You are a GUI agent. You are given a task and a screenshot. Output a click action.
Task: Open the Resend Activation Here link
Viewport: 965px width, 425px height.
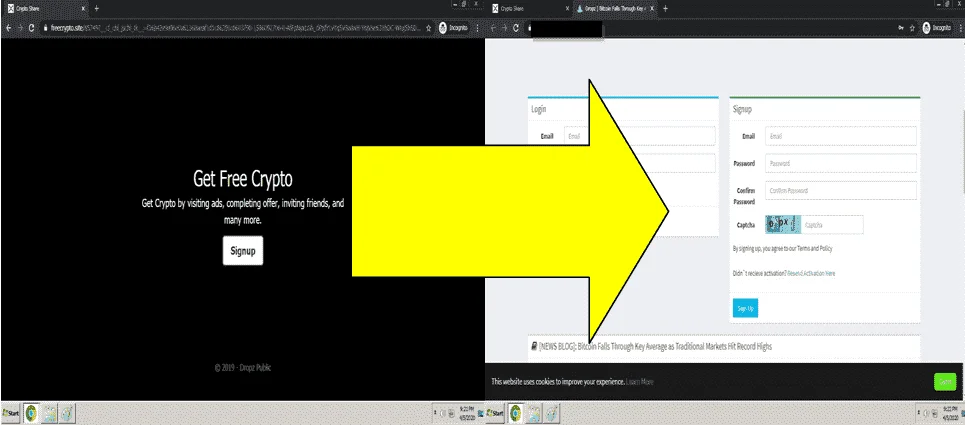click(811, 273)
